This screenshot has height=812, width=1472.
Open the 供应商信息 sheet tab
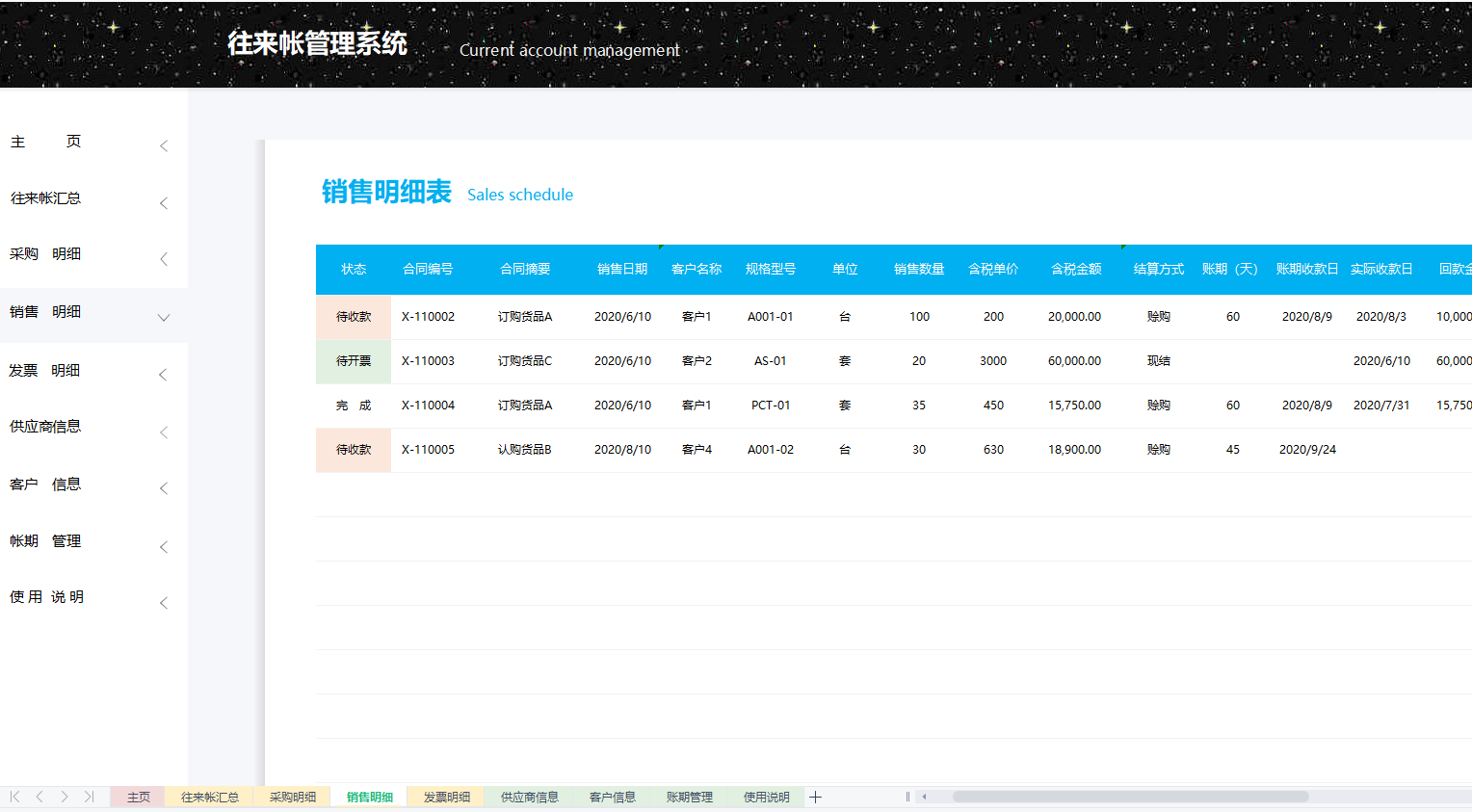pos(528,797)
